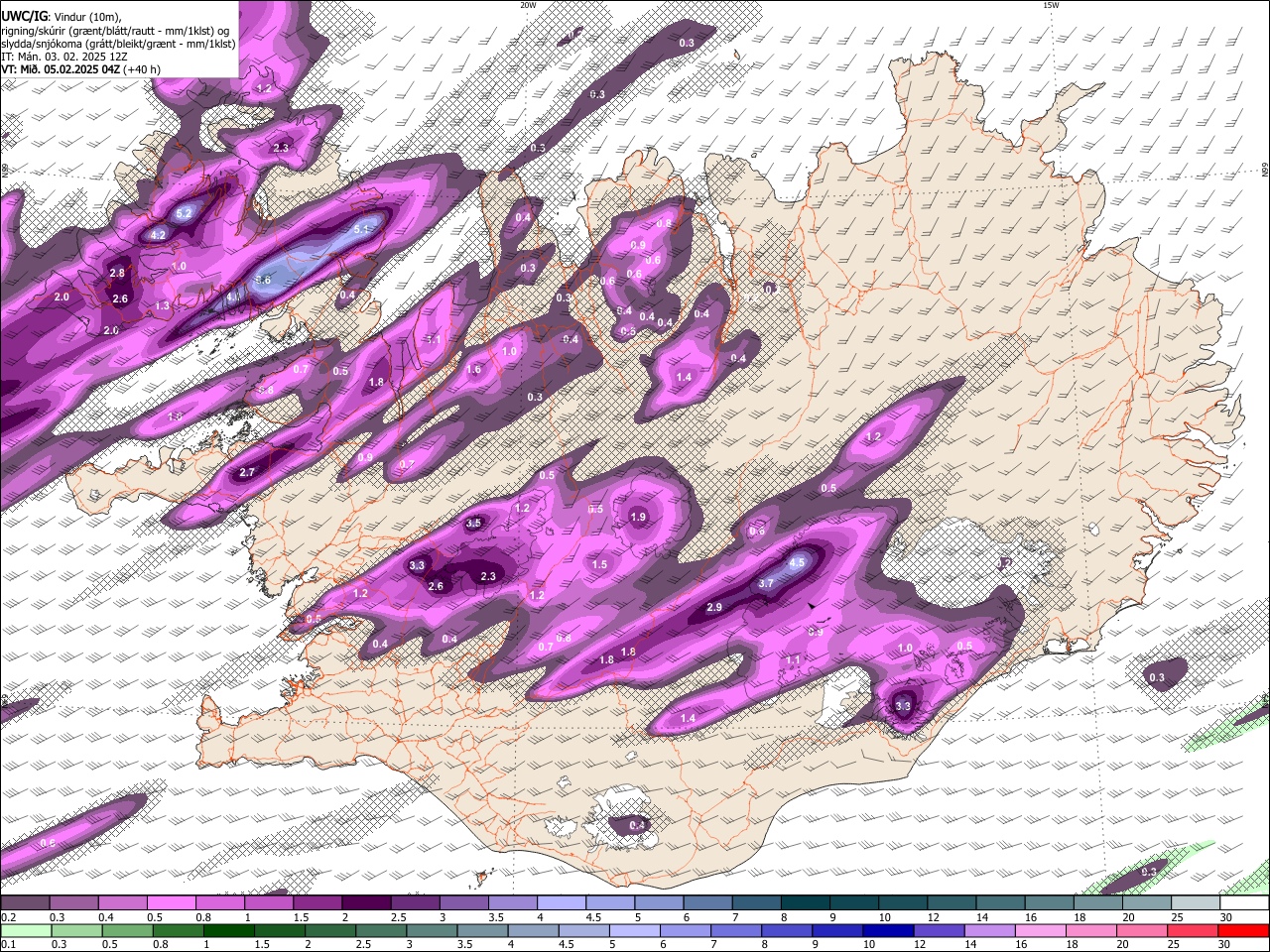The width and height of the screenshot is (1270, 952).
Task: Click the '3.7' value on the map
Action: point(766,584)
